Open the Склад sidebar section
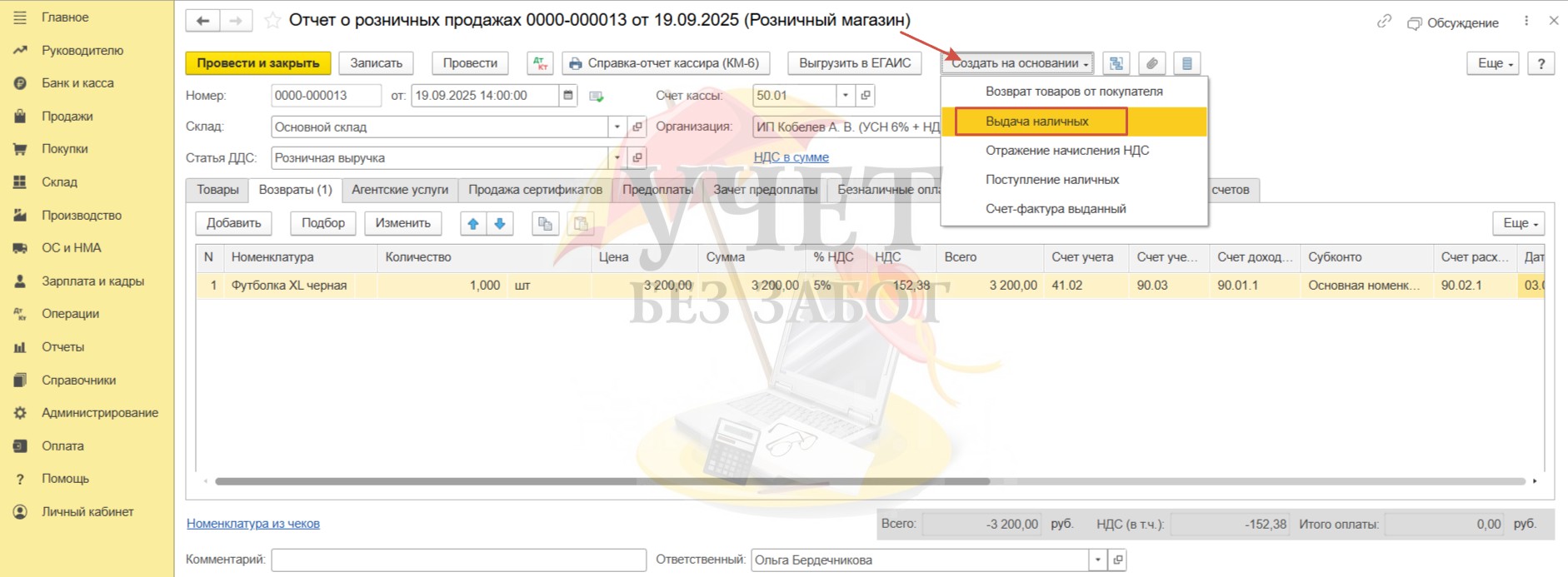Screen dimensions: 1568x577 tap(59, 182)
